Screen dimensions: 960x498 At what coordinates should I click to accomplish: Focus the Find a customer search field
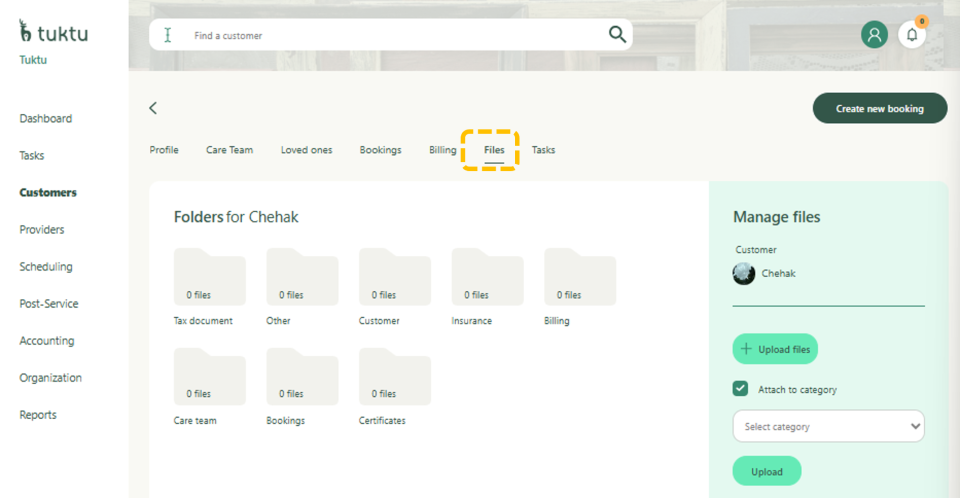click(395, 35)
